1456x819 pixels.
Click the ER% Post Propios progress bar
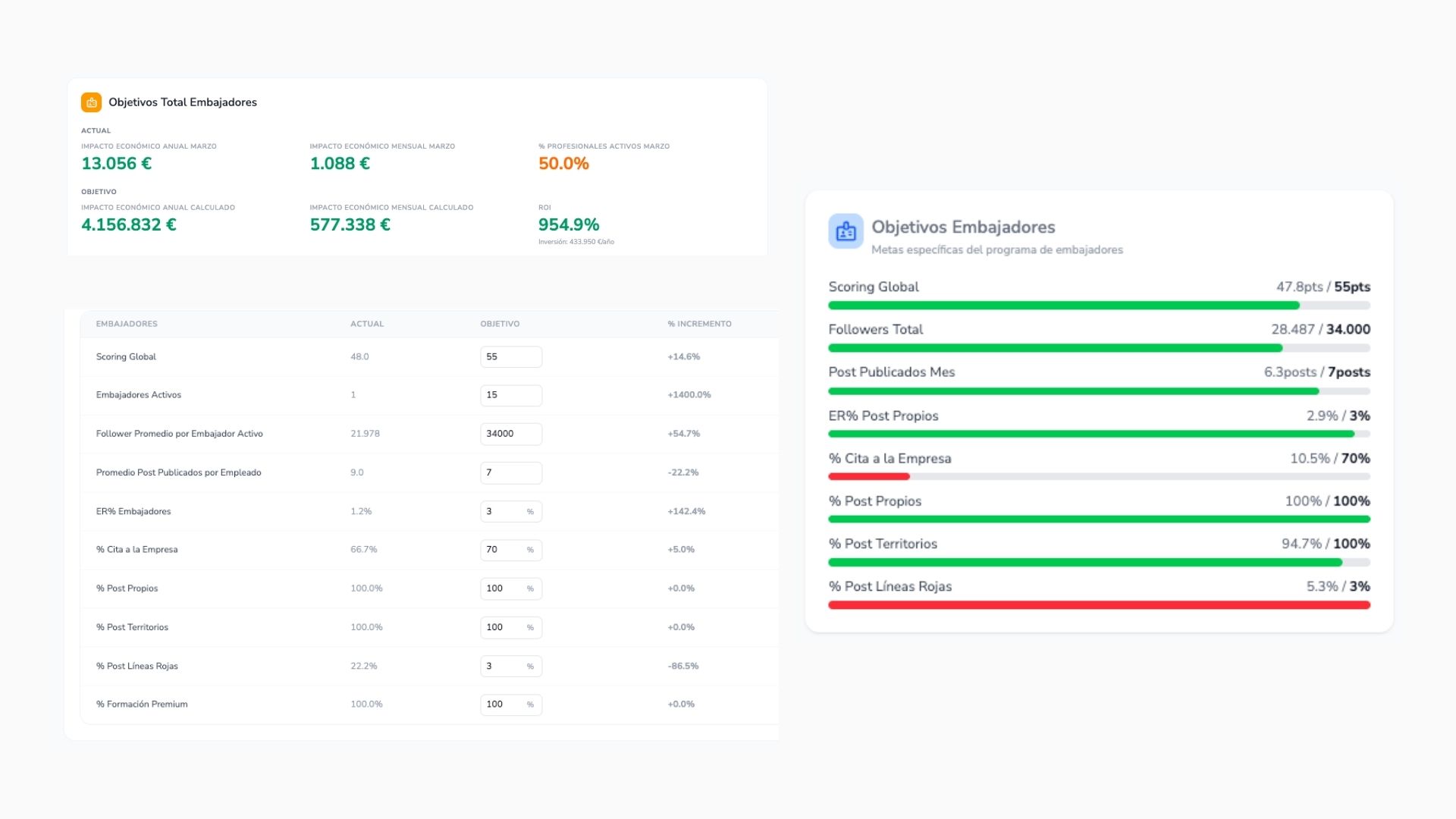1099,434
